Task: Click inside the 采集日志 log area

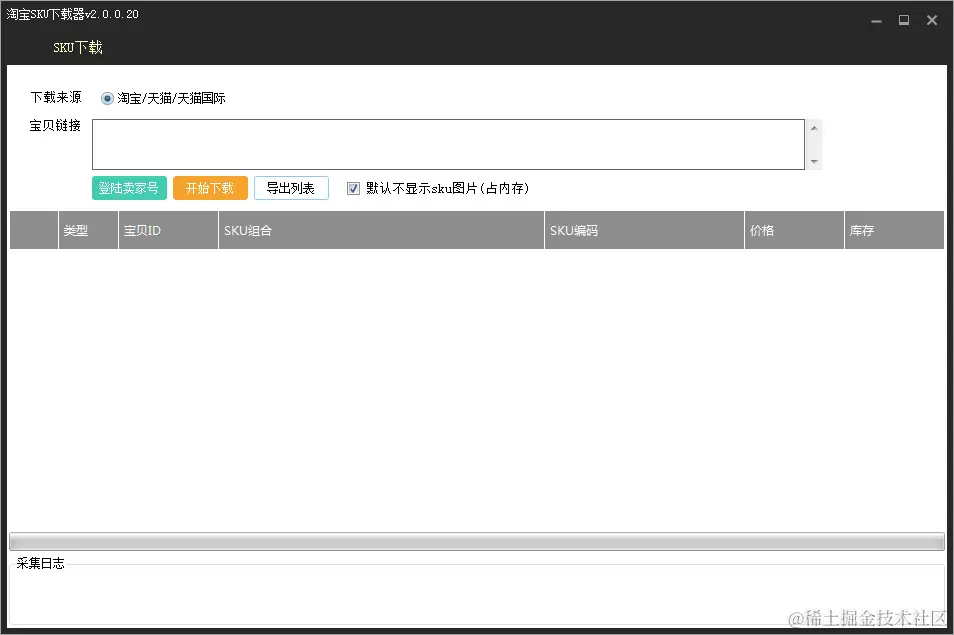Action: tap(477, 596)
